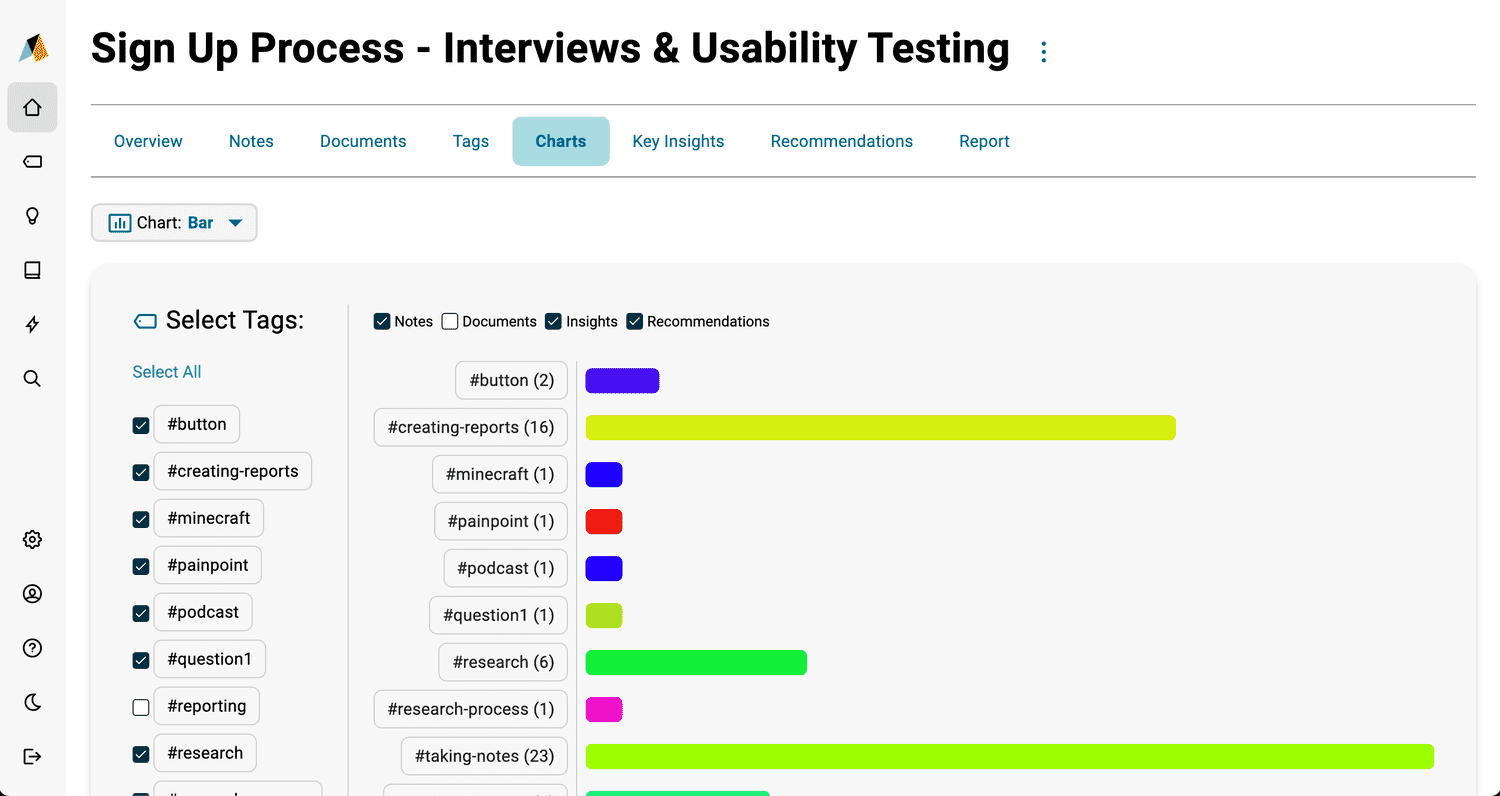Viewport: 1500px width, 796px height.
Task: Open the three-dot menu beside the title
Action: 1043,50
